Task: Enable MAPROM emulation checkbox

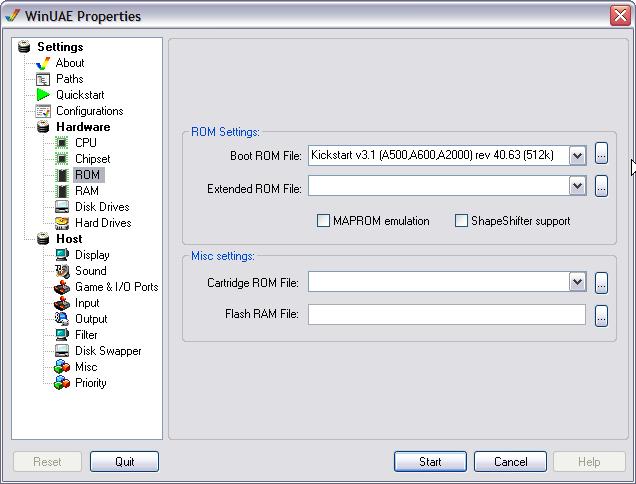Action: [x=323, y=221]
